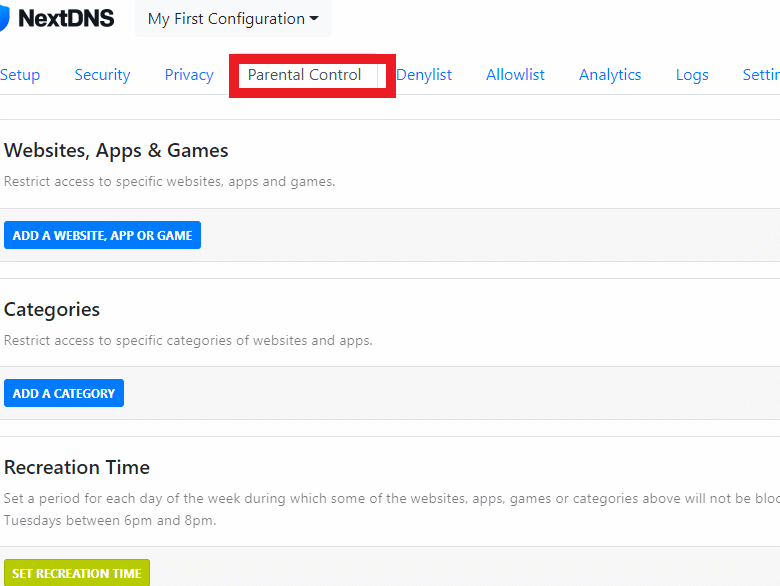780x586 pixels.
Task: Go to the Privacy tab
Action: 189,75
